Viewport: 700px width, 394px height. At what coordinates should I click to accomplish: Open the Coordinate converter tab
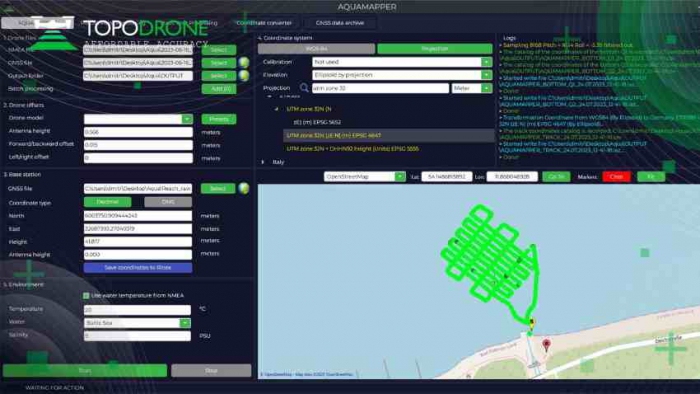click(264, 23)
